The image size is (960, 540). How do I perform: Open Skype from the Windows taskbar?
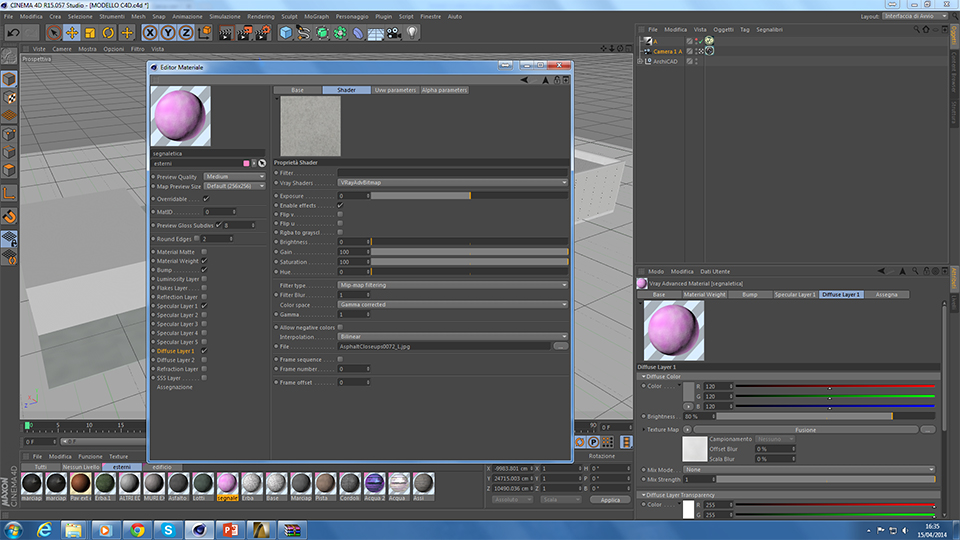(x=168, y=529)
